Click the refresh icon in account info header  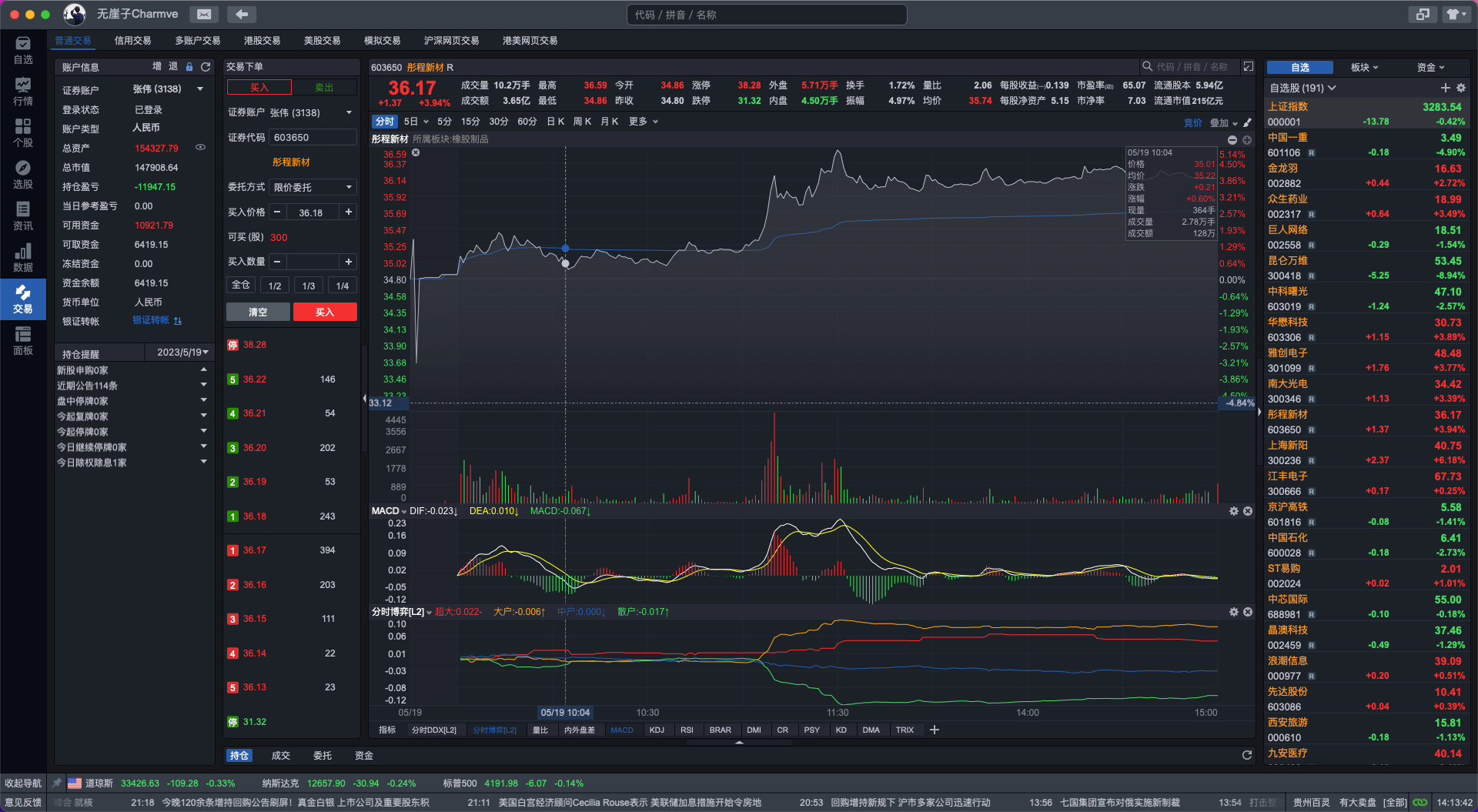pos(206,67)
